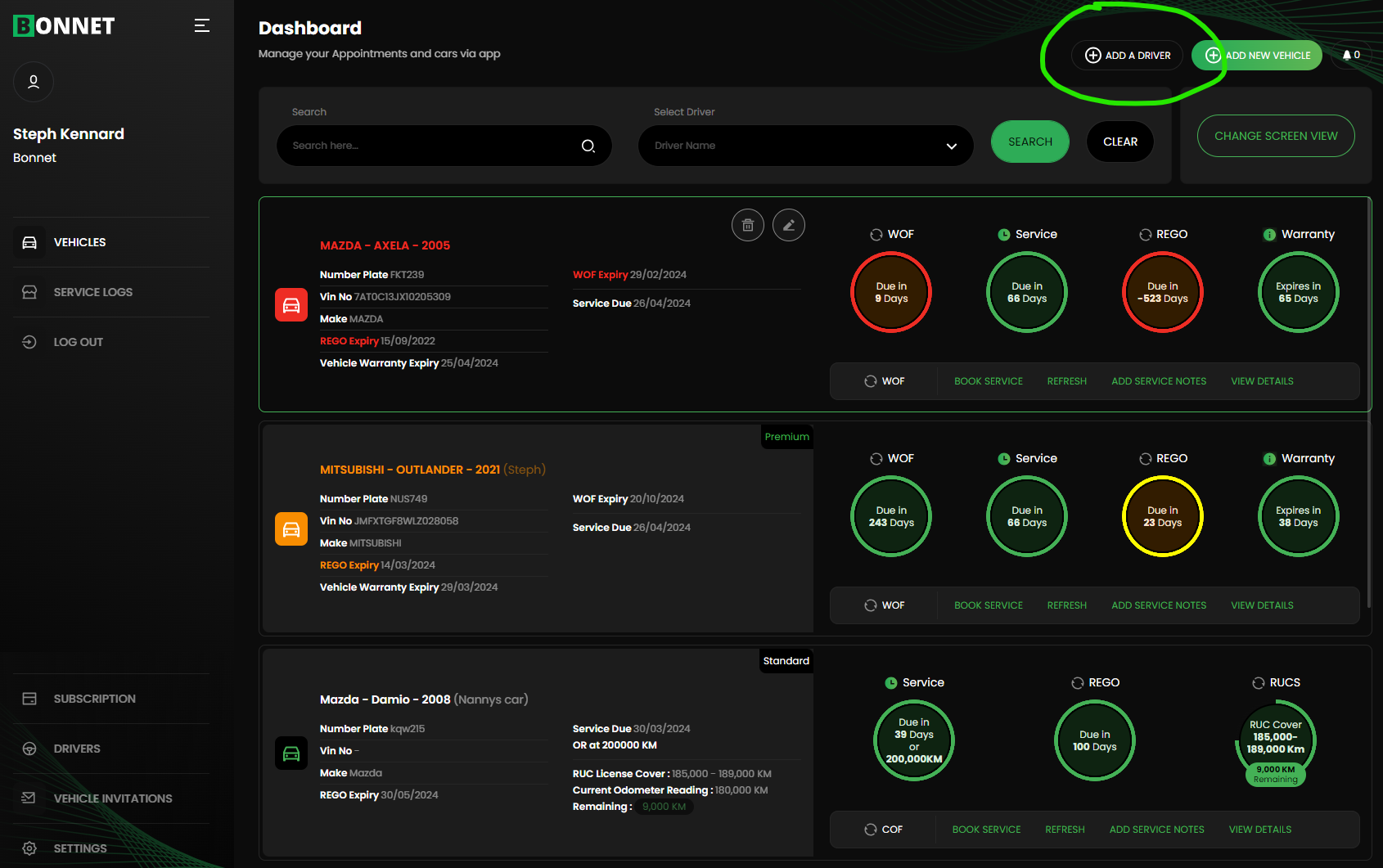Image resolution: width=1383 pixels, height=868 pixels.
Task: Click the Mazda Damio Service '39 Days' ring
Action: (914, 740)
